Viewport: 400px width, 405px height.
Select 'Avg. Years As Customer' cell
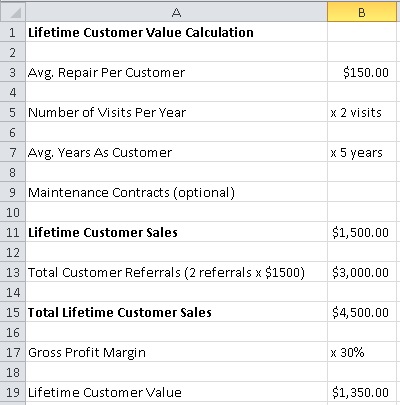tap(176, 152)
